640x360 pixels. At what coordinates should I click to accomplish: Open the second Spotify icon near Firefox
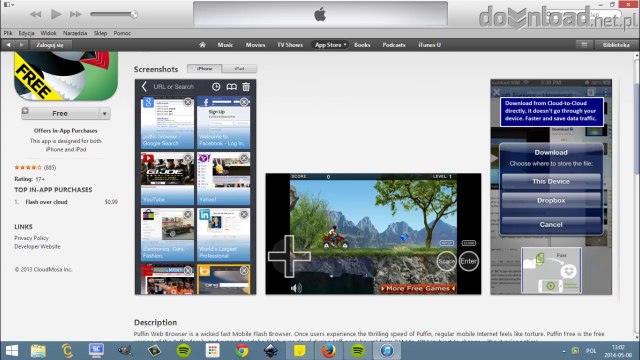point(358,351)
